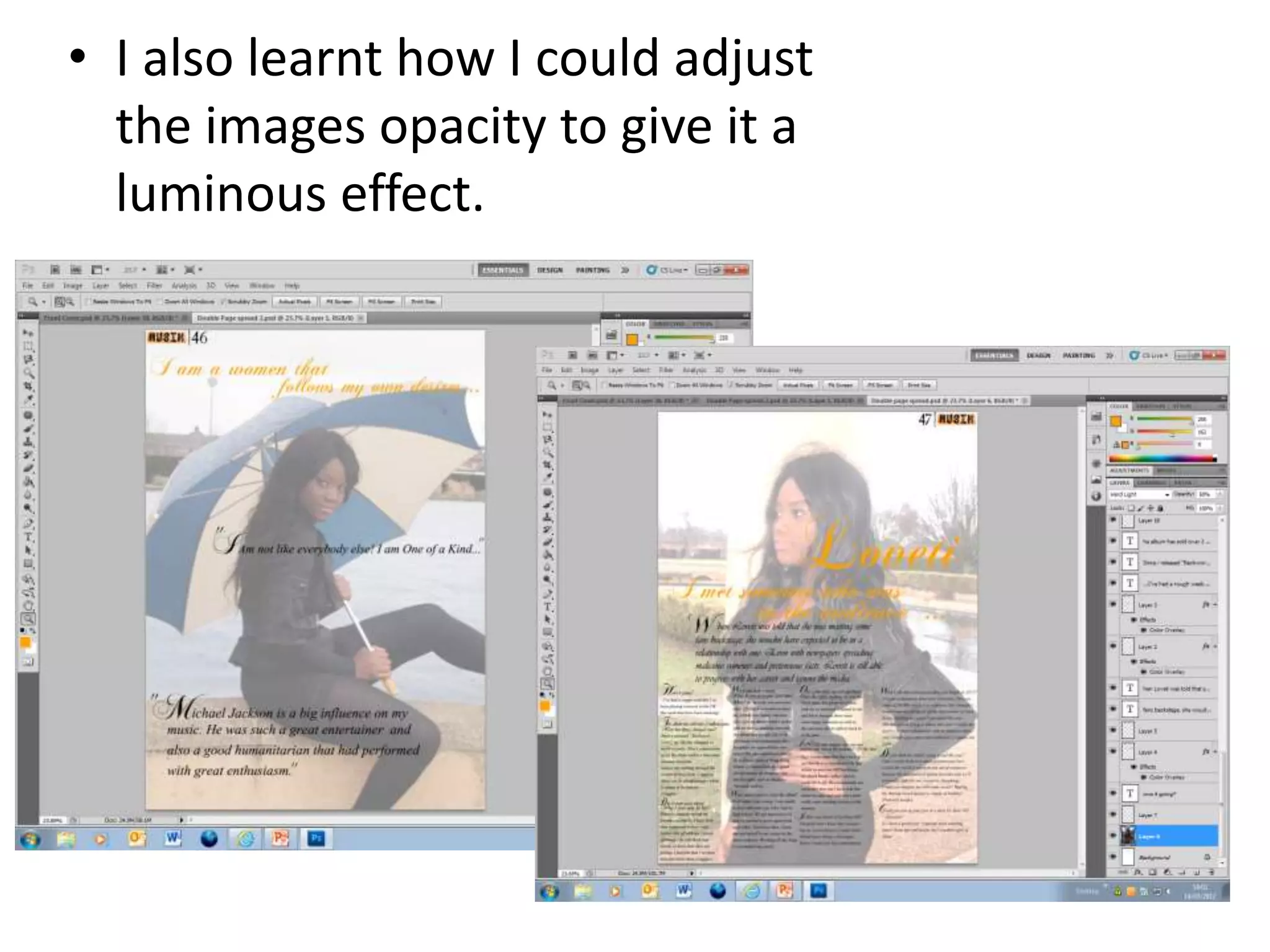Collapse effects arrow on Layer 2
This screenshot has height=952, width=1270.
click(x=1215, y=646)
